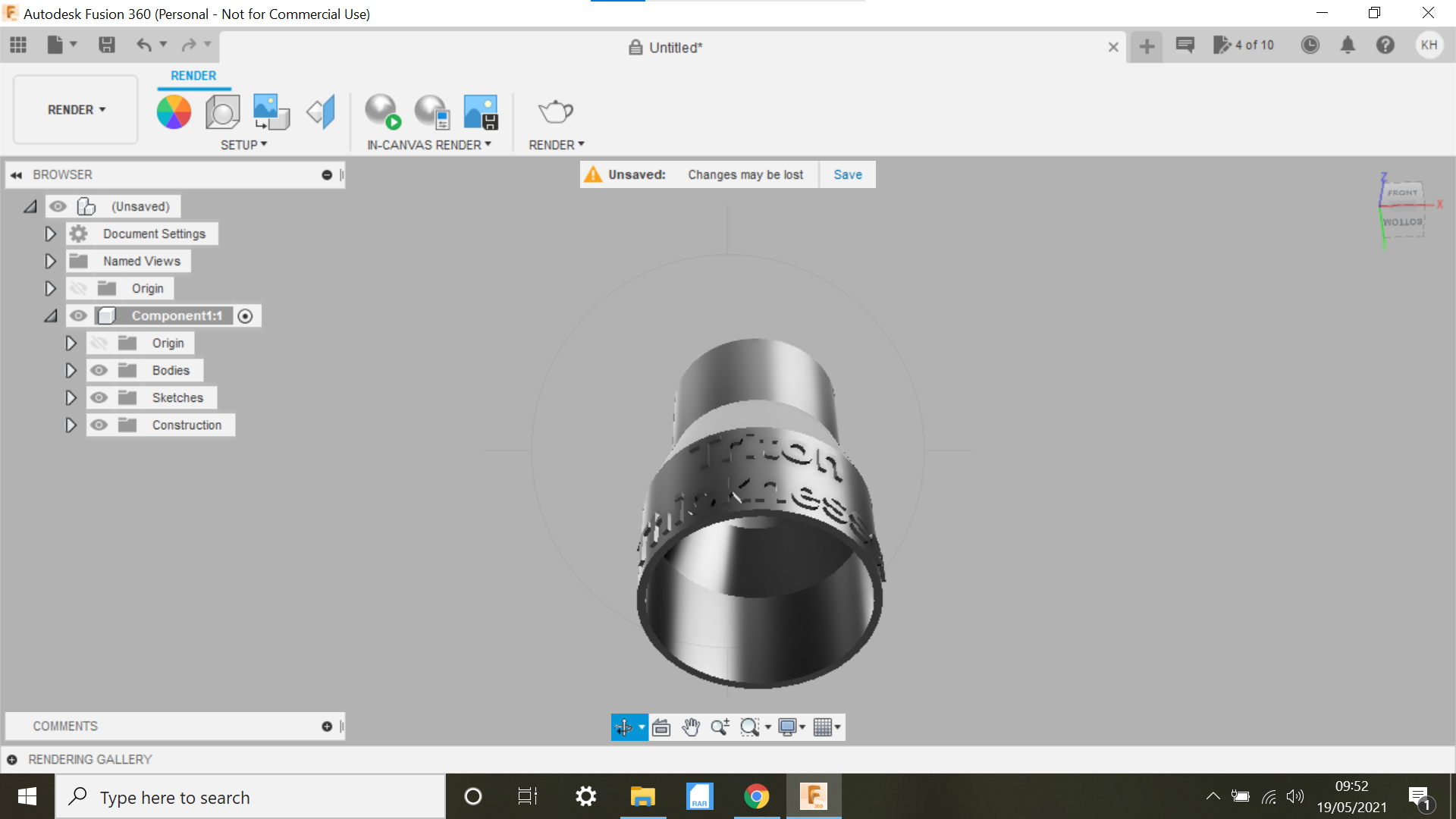Select the Decal tool
1456x819 pixels.
[271, 111]
